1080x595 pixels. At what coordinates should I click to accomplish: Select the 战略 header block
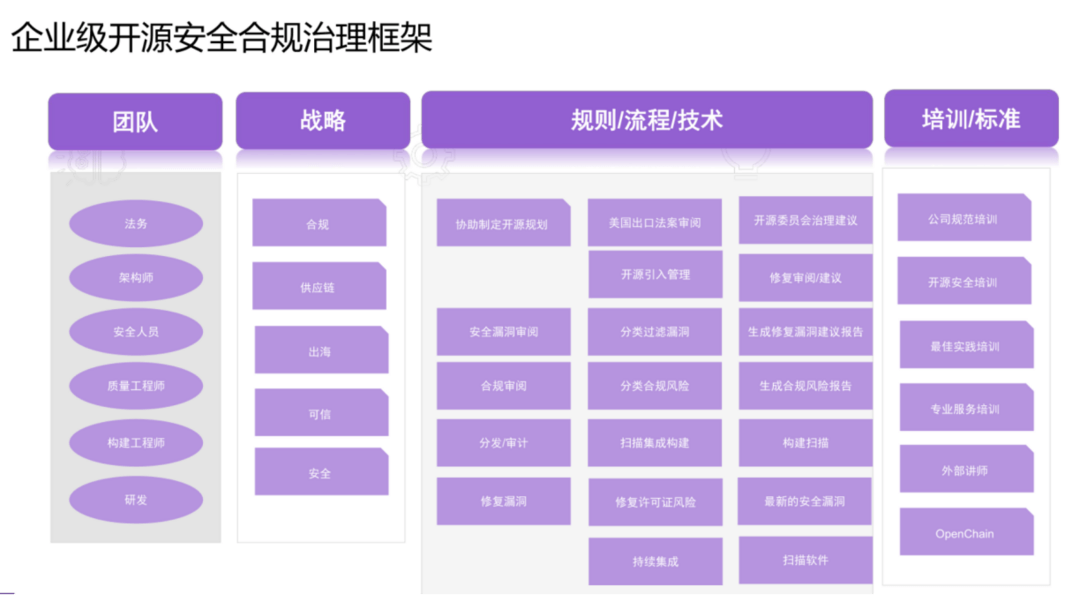click(x=322, y=121)
